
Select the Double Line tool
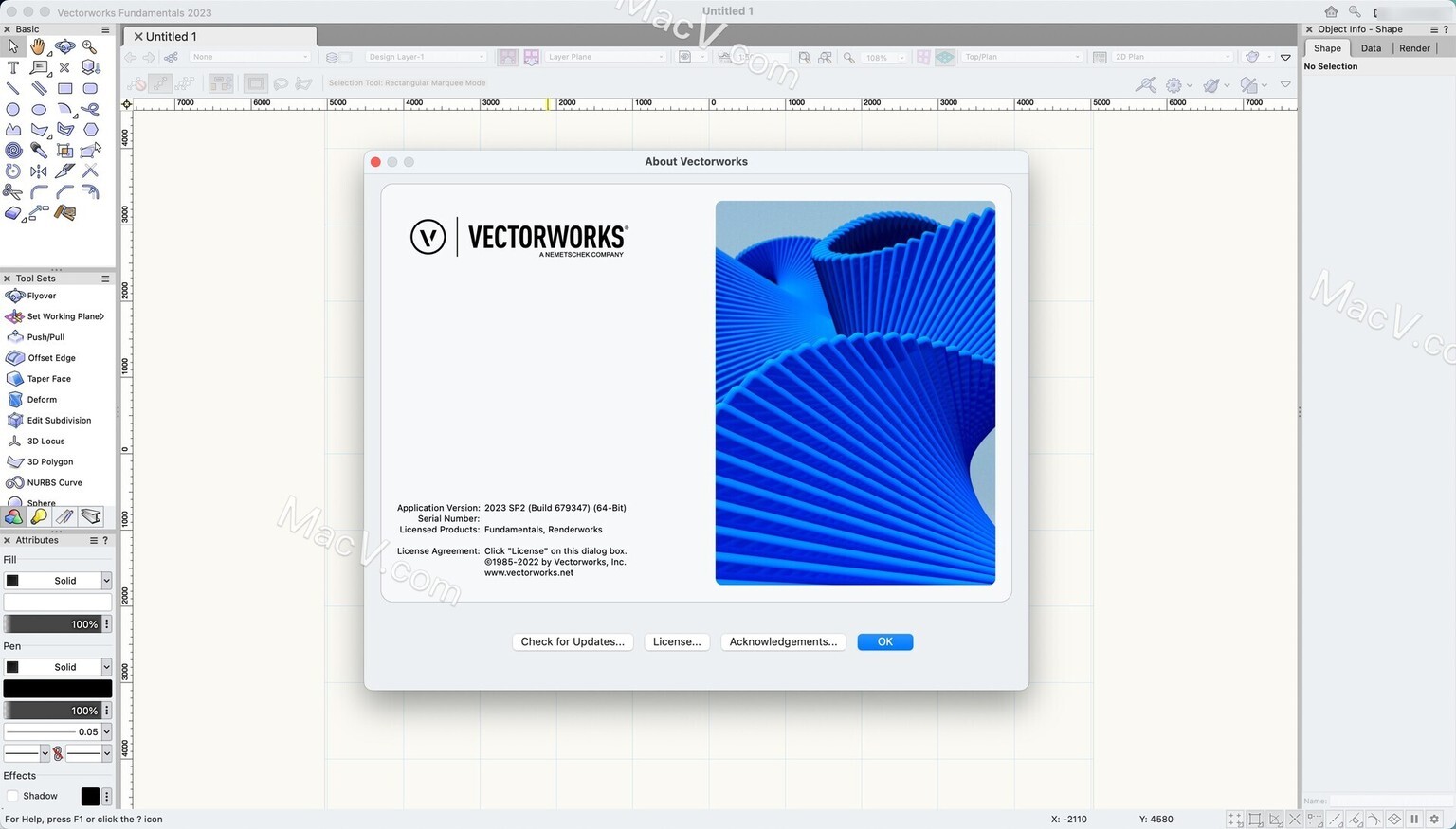coord(39,88)
